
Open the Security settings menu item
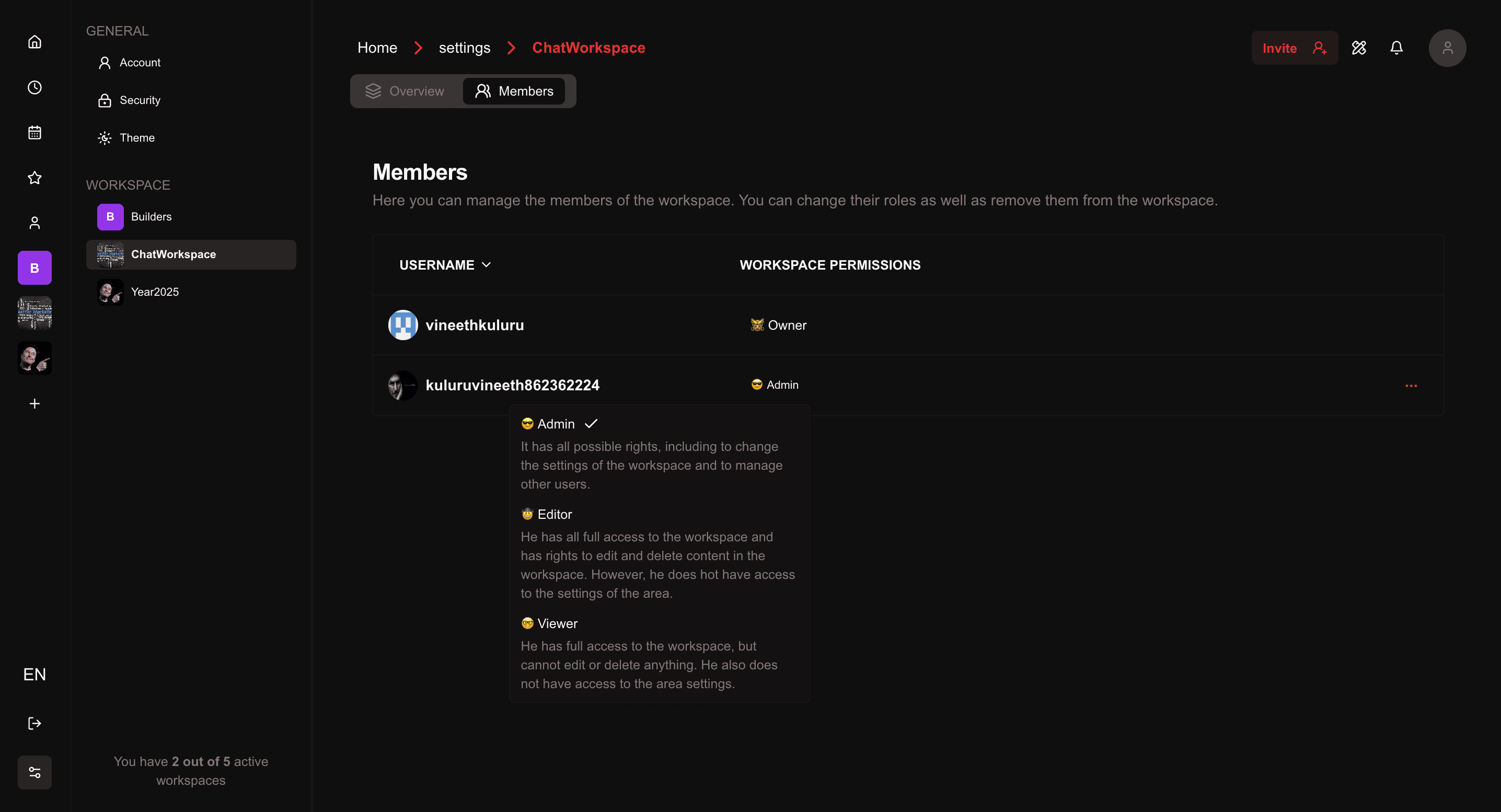[x=140, y=100]
